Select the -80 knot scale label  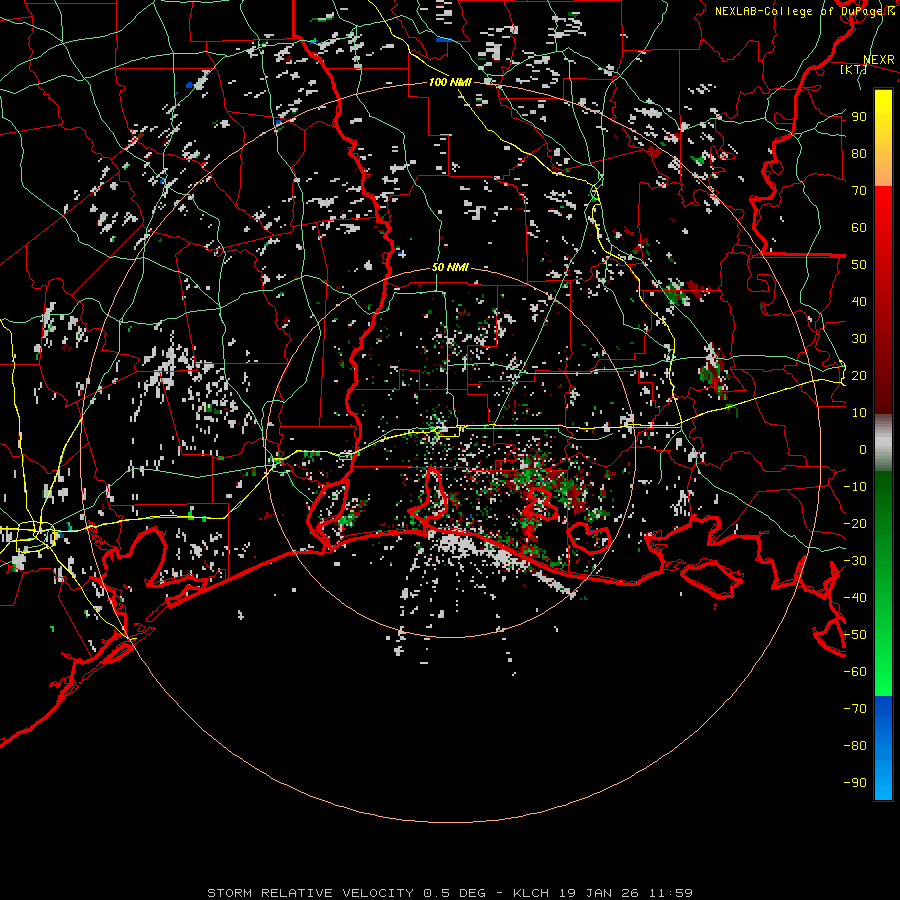(855, 746)
